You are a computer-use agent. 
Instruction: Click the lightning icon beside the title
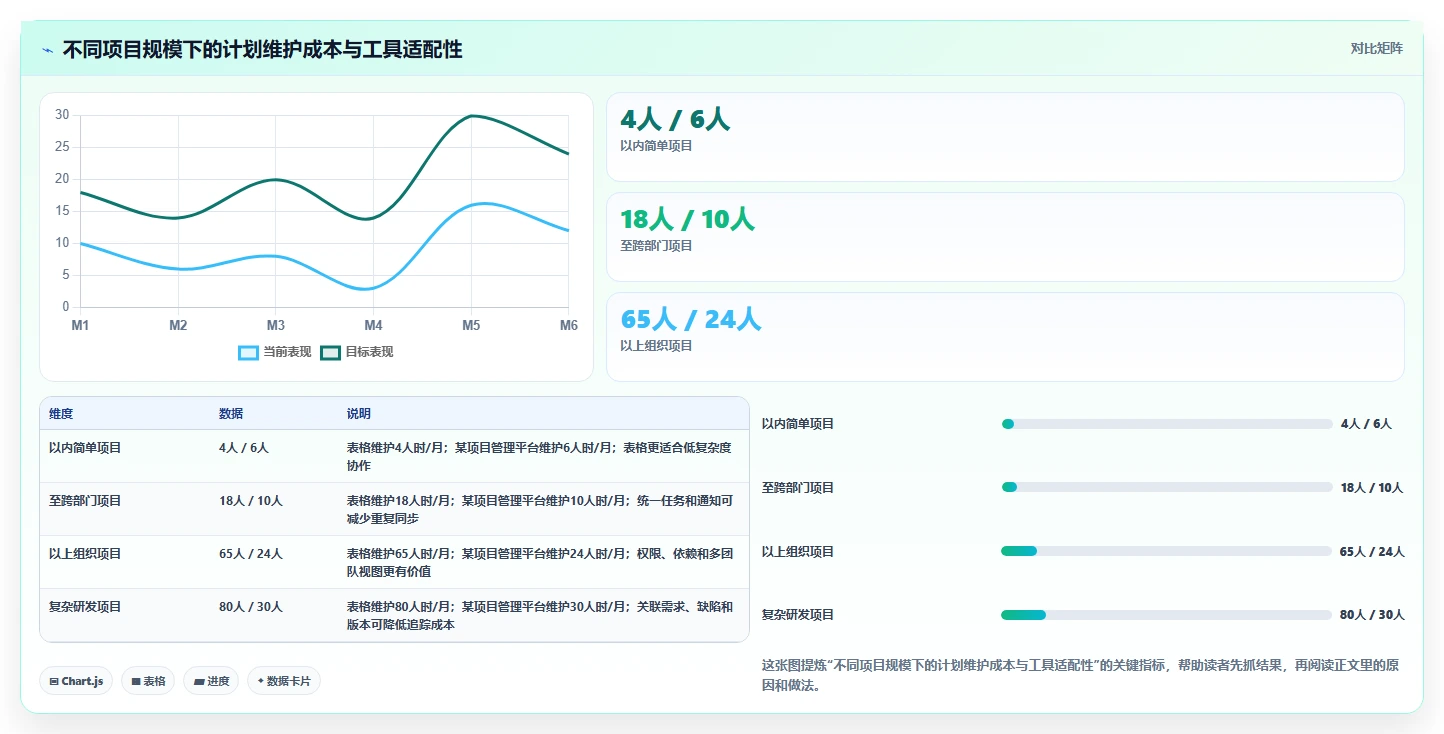[47, 50]
